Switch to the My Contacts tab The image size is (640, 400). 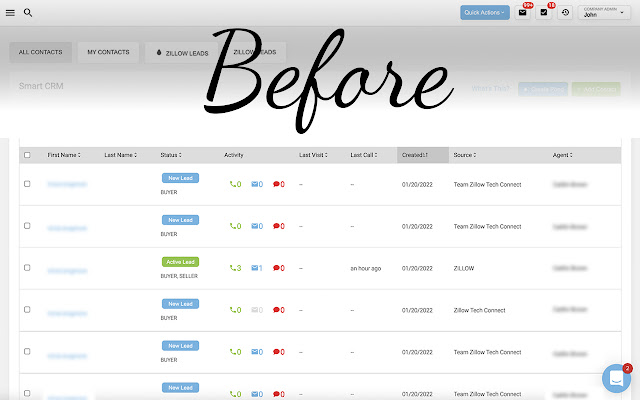(108, 52)
